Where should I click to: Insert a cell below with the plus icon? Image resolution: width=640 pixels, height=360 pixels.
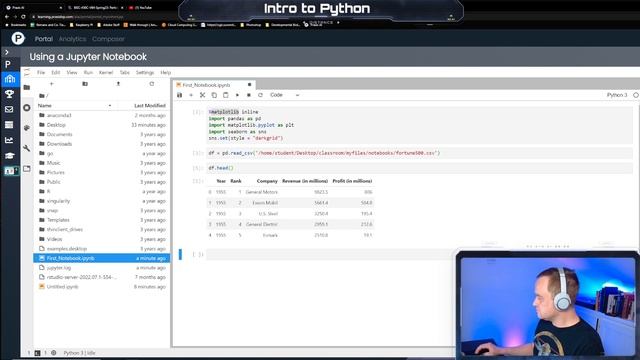click(191, 95)
